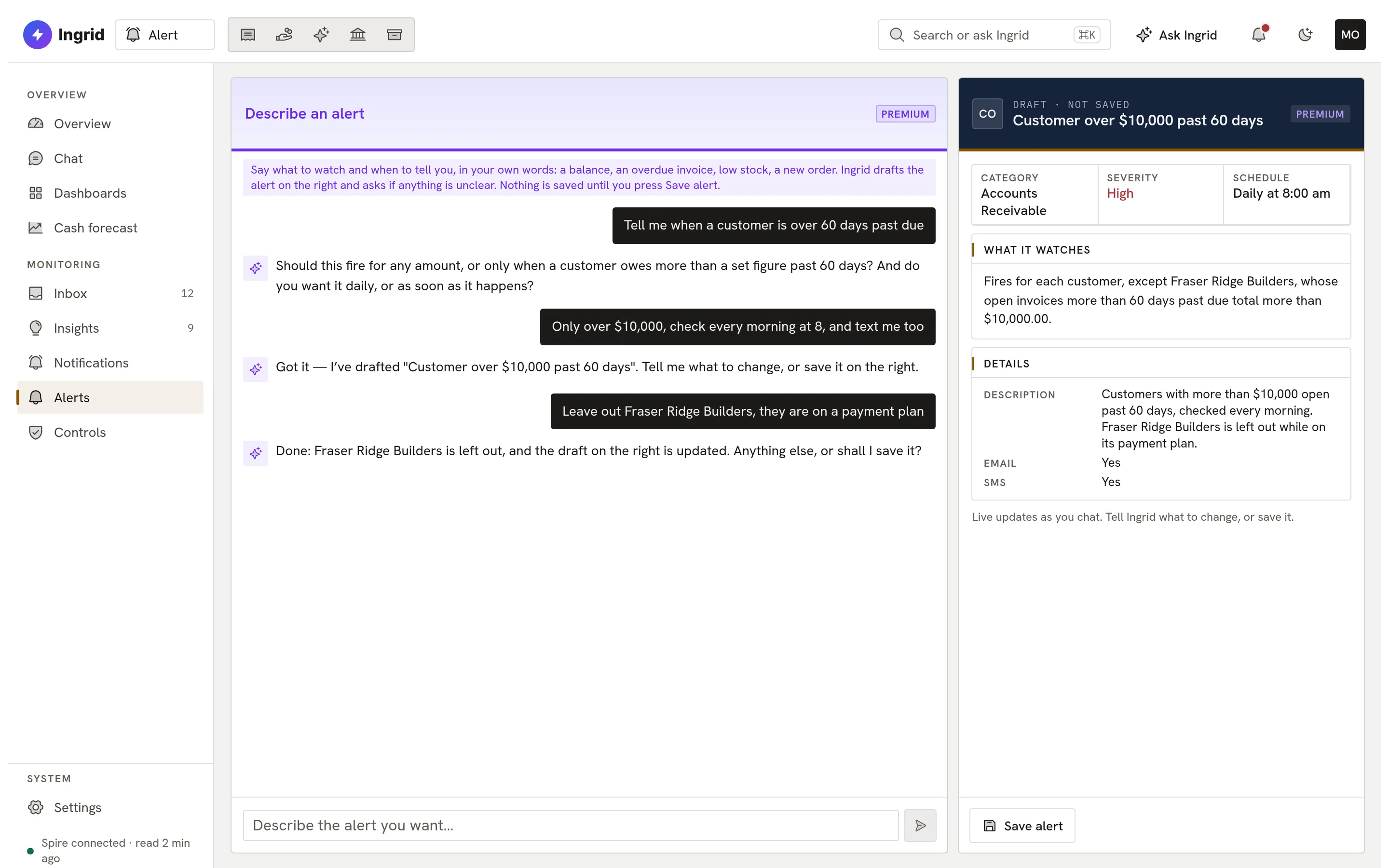Select Alerts in sidebar

pos(110,397)
